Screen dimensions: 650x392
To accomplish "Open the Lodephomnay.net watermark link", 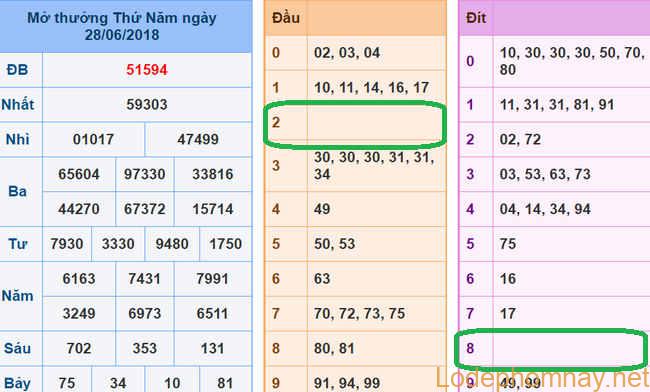I will tap(542, 378).
